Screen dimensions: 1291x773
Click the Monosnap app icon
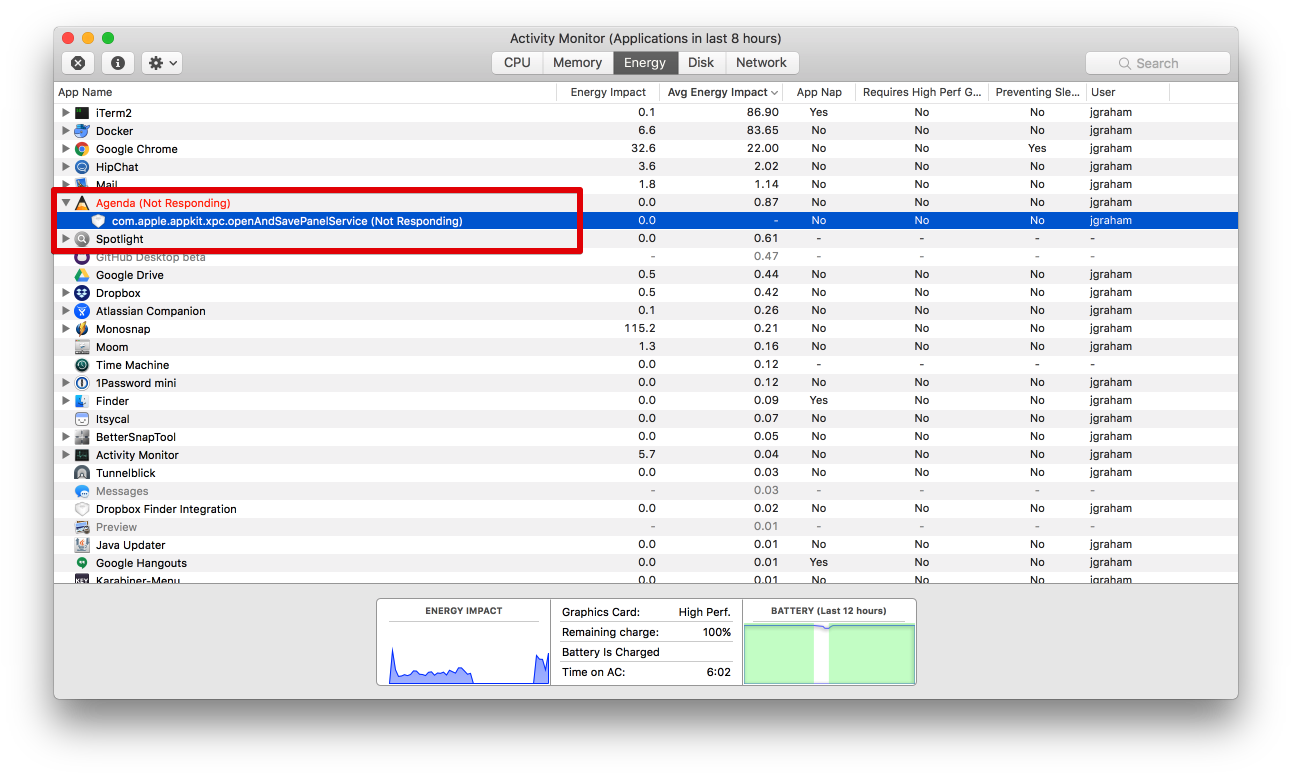pyautogui.click(x=82, y=329)
